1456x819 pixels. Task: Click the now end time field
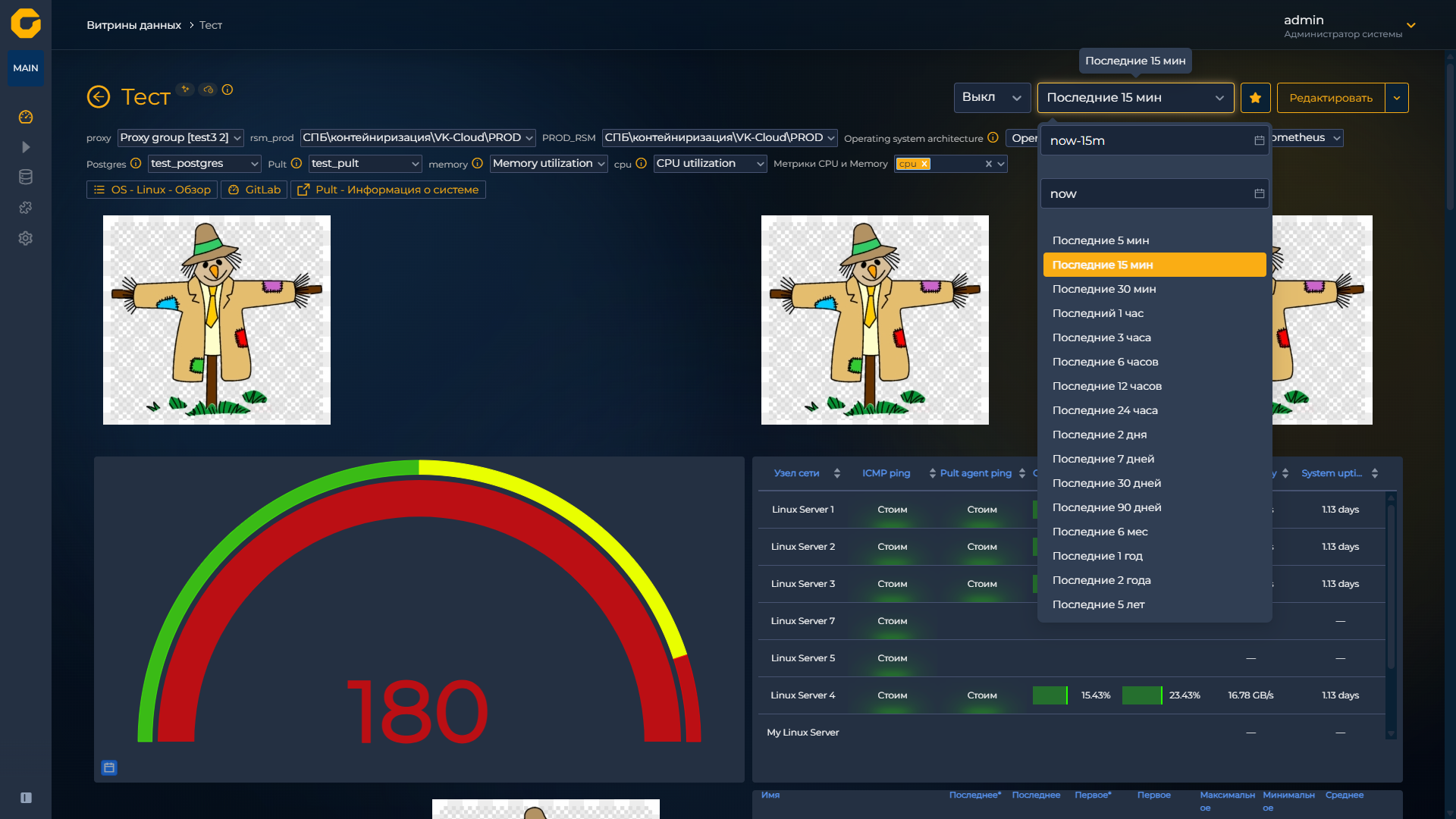coord(1154,193)
